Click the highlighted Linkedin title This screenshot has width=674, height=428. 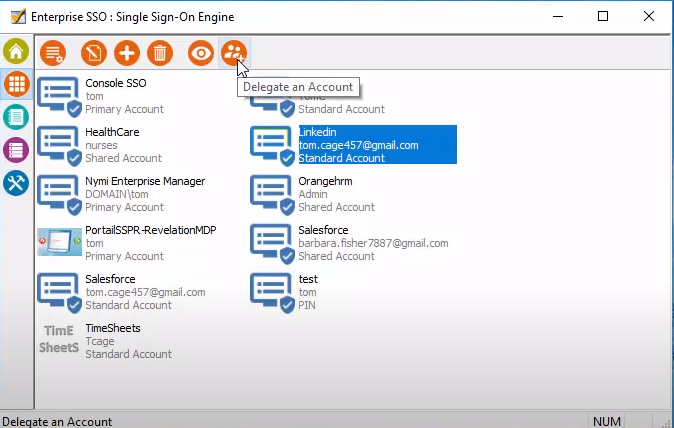pyautogui.click(x=318, y=132)
